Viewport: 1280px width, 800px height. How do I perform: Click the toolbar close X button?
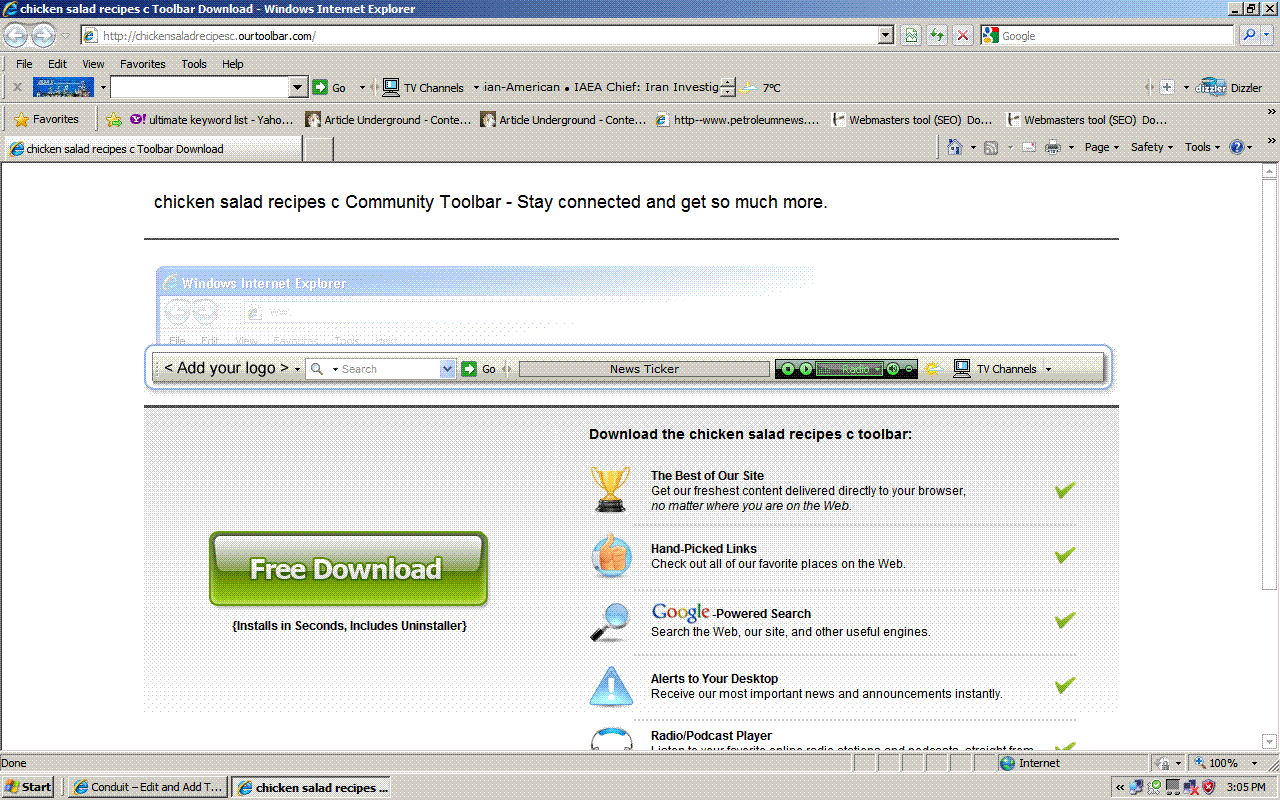17,87
